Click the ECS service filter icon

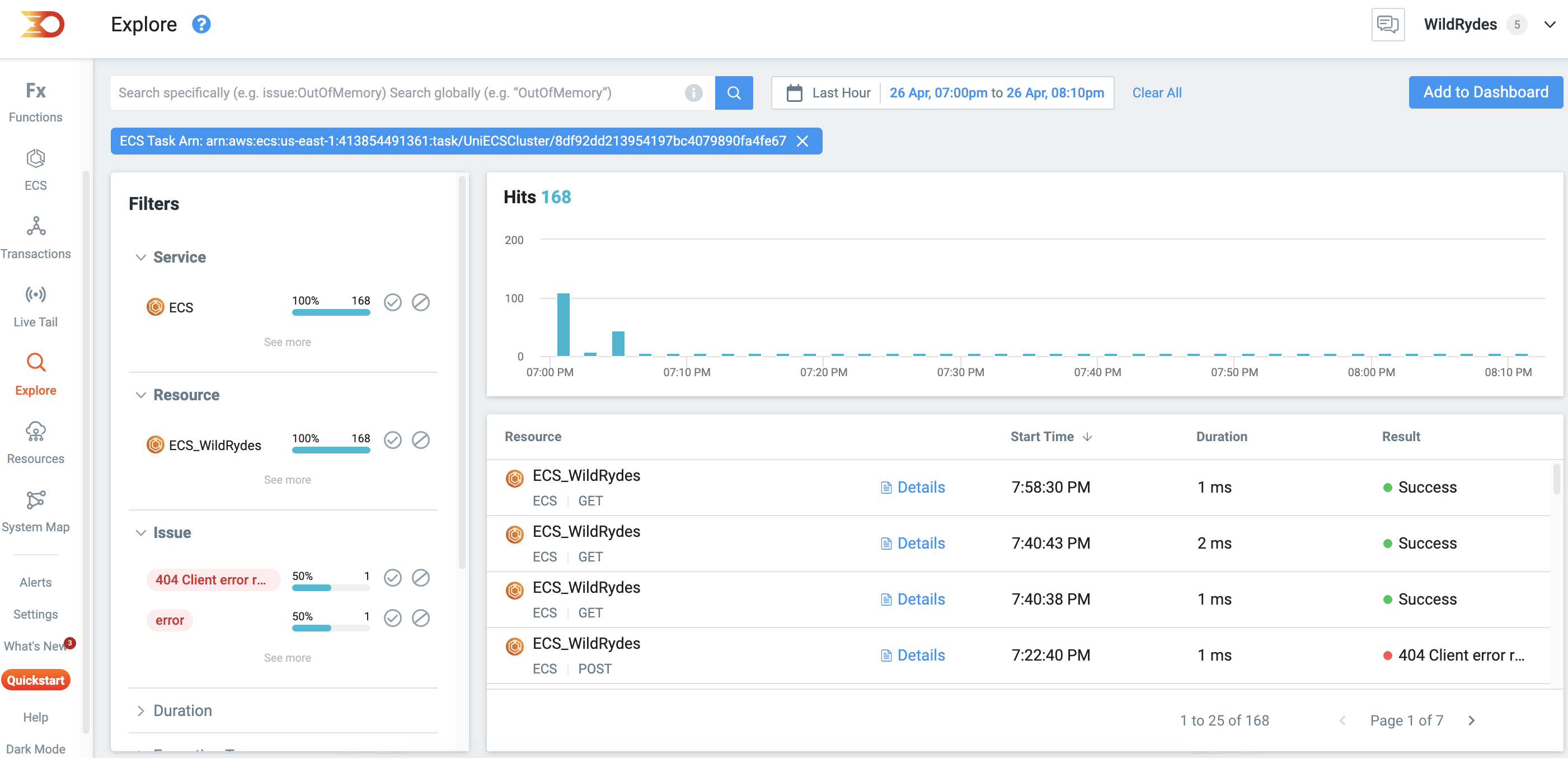point(155,307)
